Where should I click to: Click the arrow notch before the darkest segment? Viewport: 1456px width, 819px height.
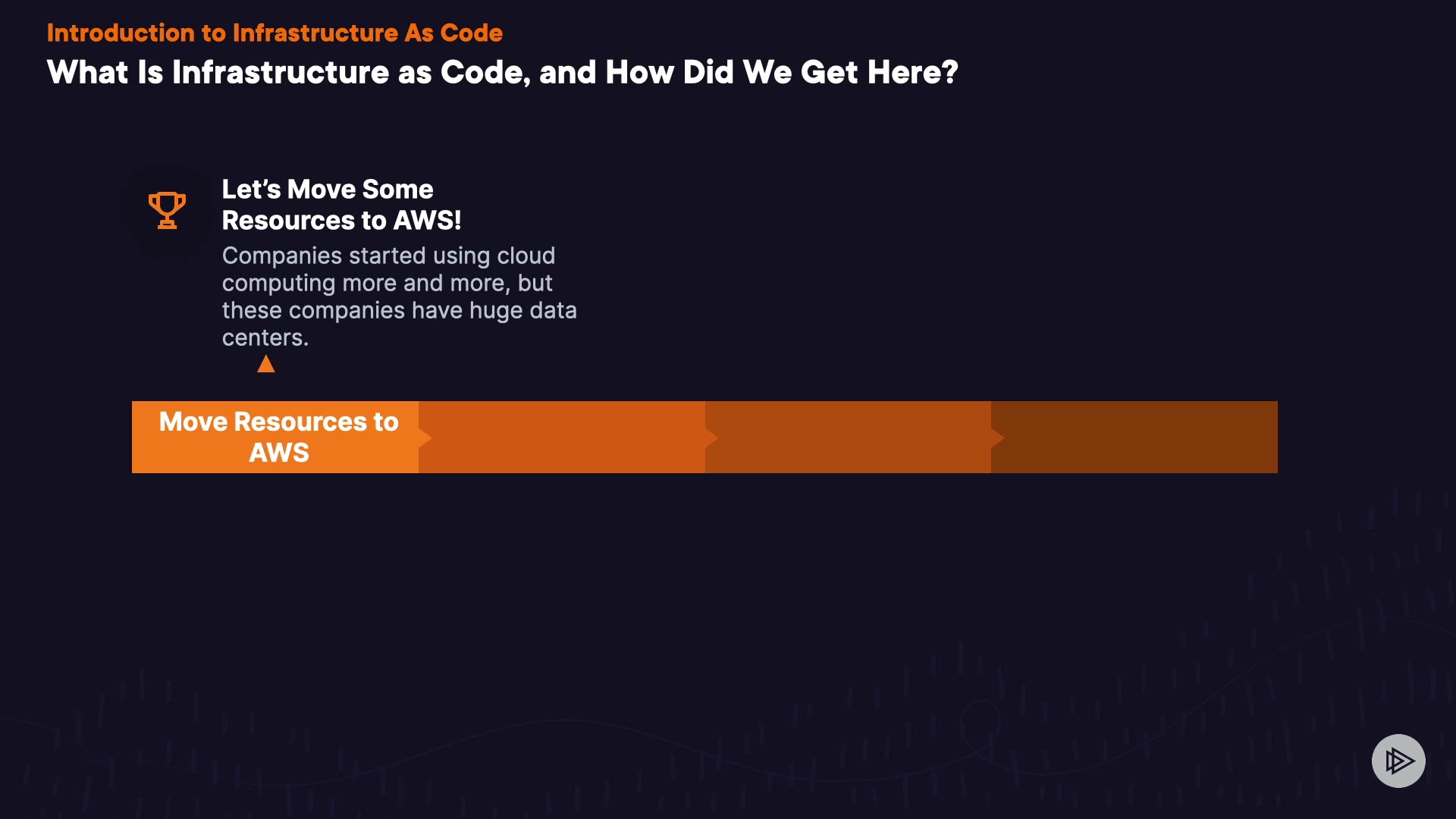tap(998, 438)
